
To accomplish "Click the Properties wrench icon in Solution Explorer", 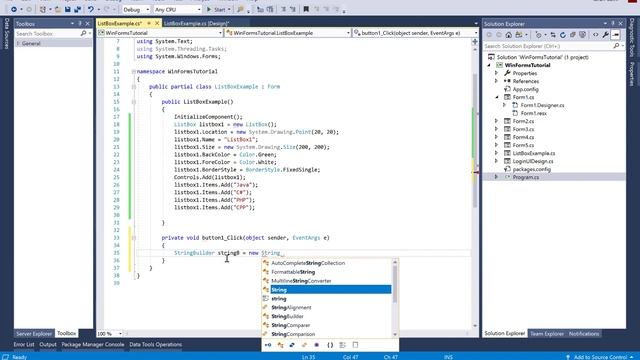I will click(x=606, y=35).
